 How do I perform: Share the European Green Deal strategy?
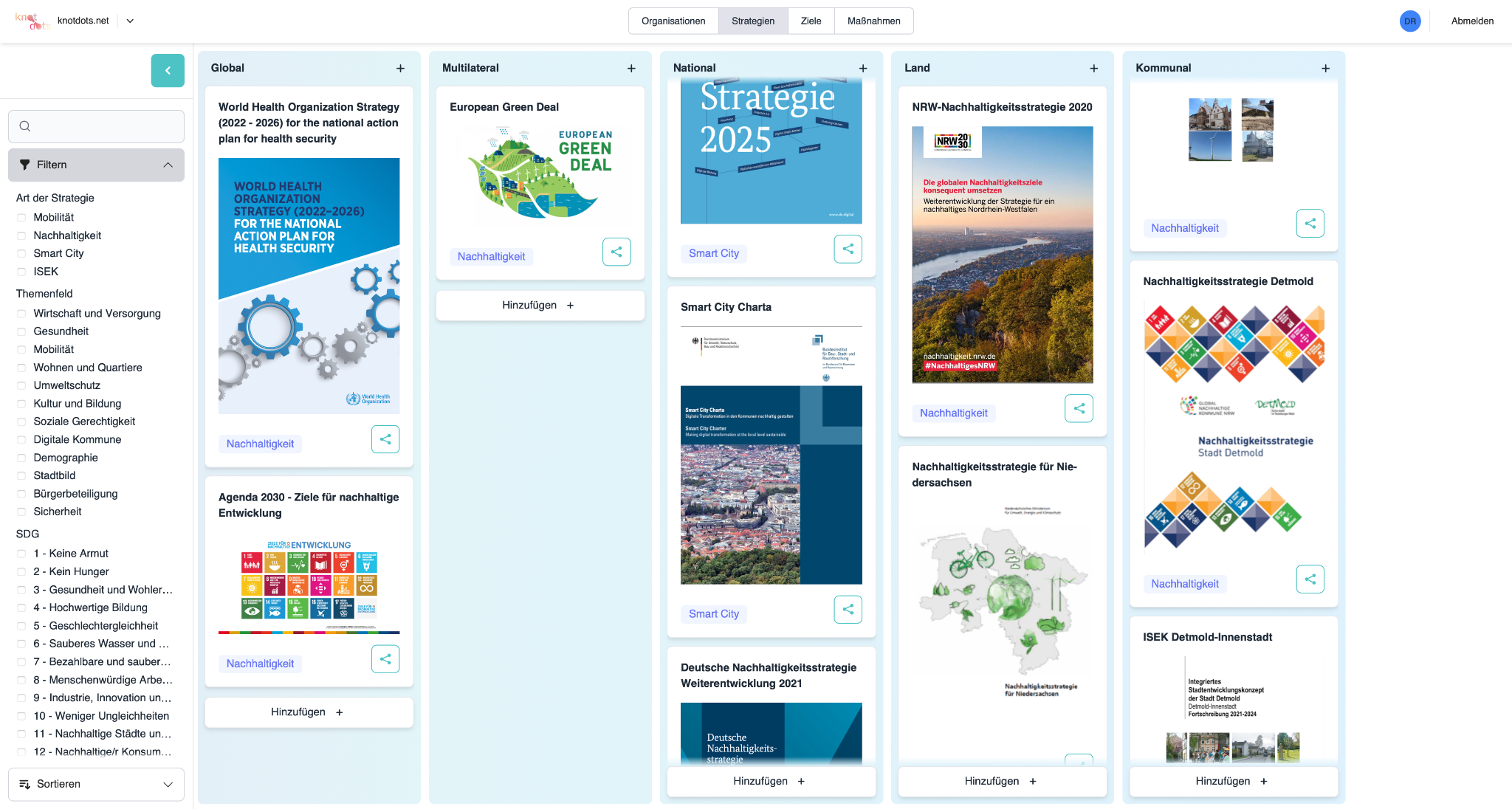tap(616, 252)
